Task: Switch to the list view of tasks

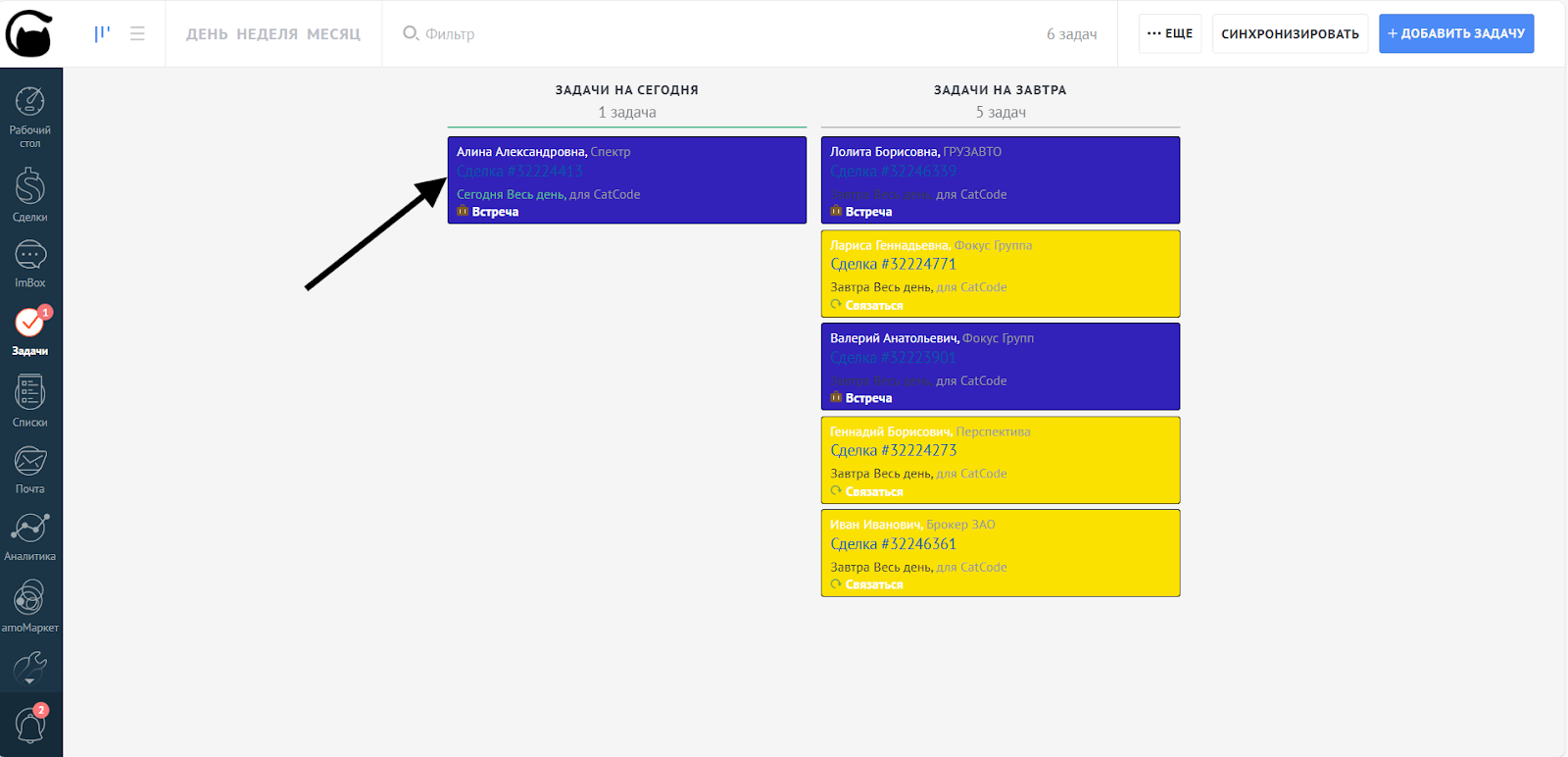Action: [137, 33]
